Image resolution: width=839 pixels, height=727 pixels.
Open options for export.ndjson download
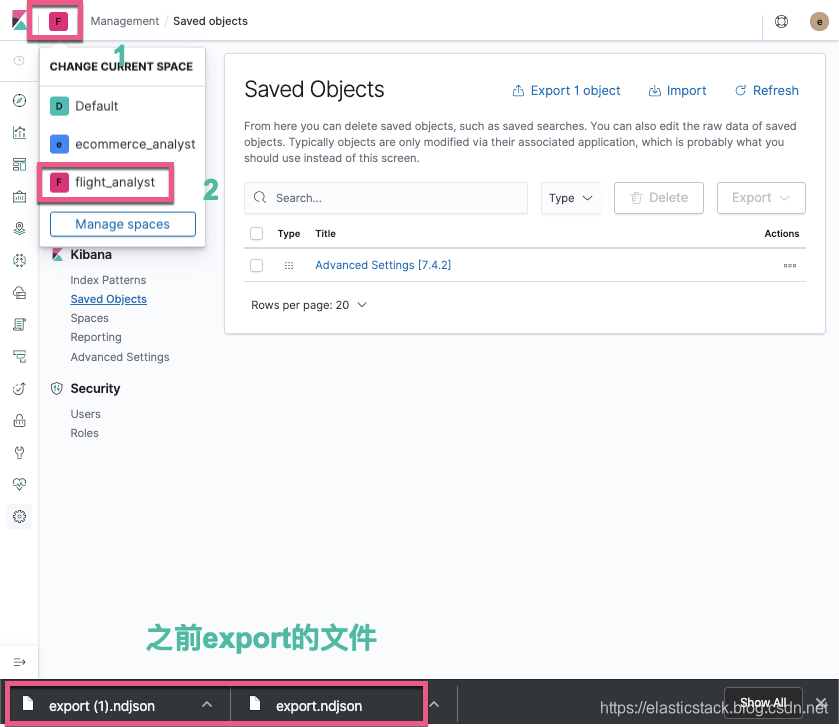coord(434,705)
